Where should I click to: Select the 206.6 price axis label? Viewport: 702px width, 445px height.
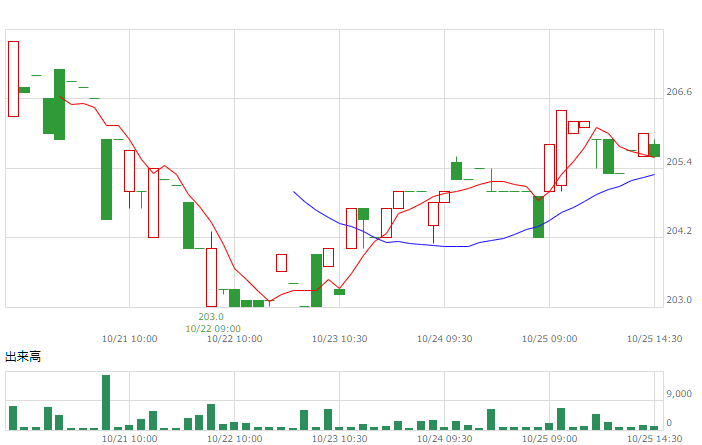679,92
